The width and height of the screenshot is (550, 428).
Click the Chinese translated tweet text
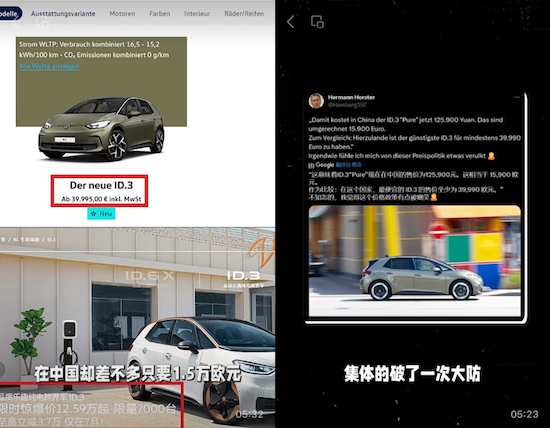tap(414, 186)
